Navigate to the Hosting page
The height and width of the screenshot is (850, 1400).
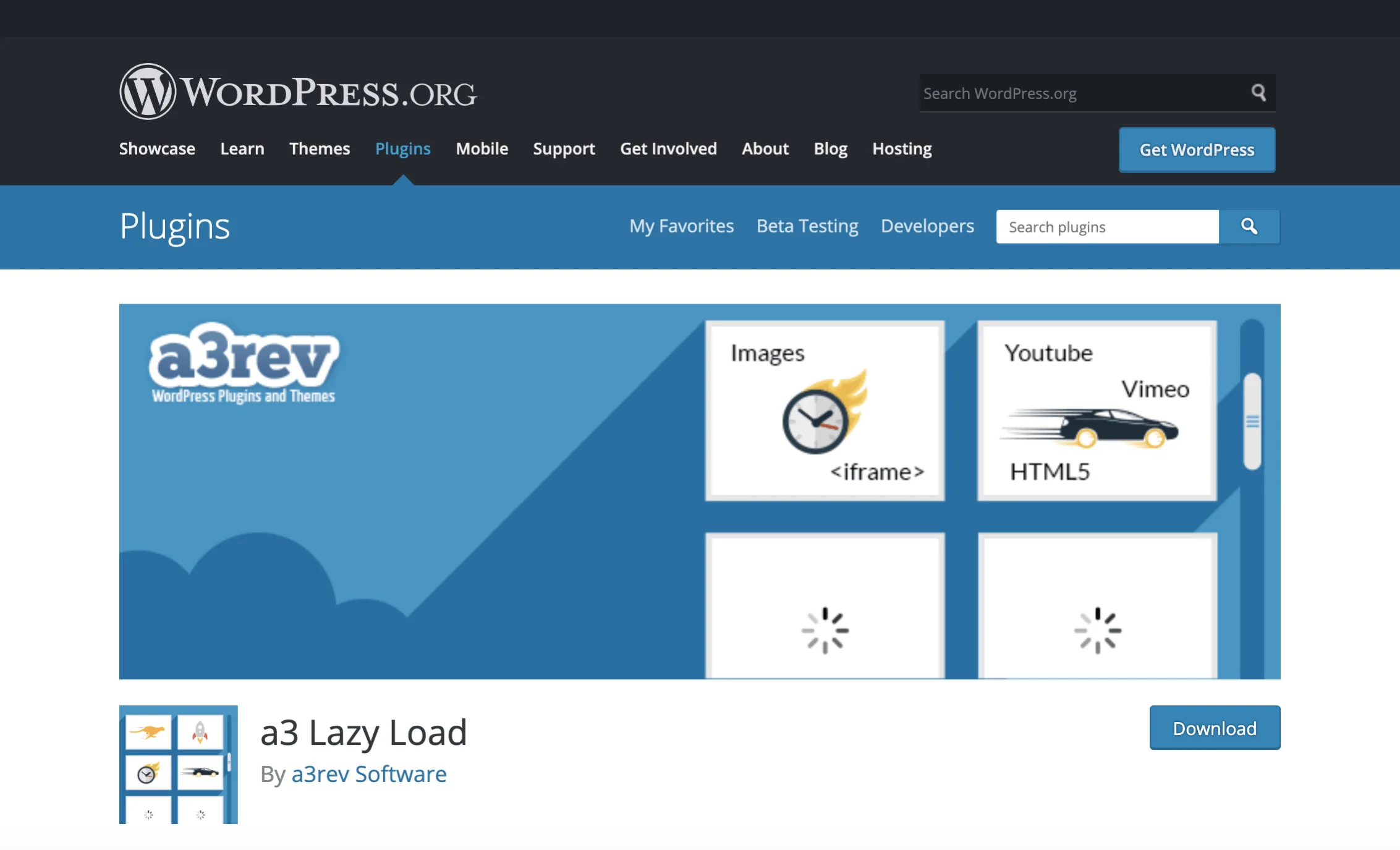901,148
